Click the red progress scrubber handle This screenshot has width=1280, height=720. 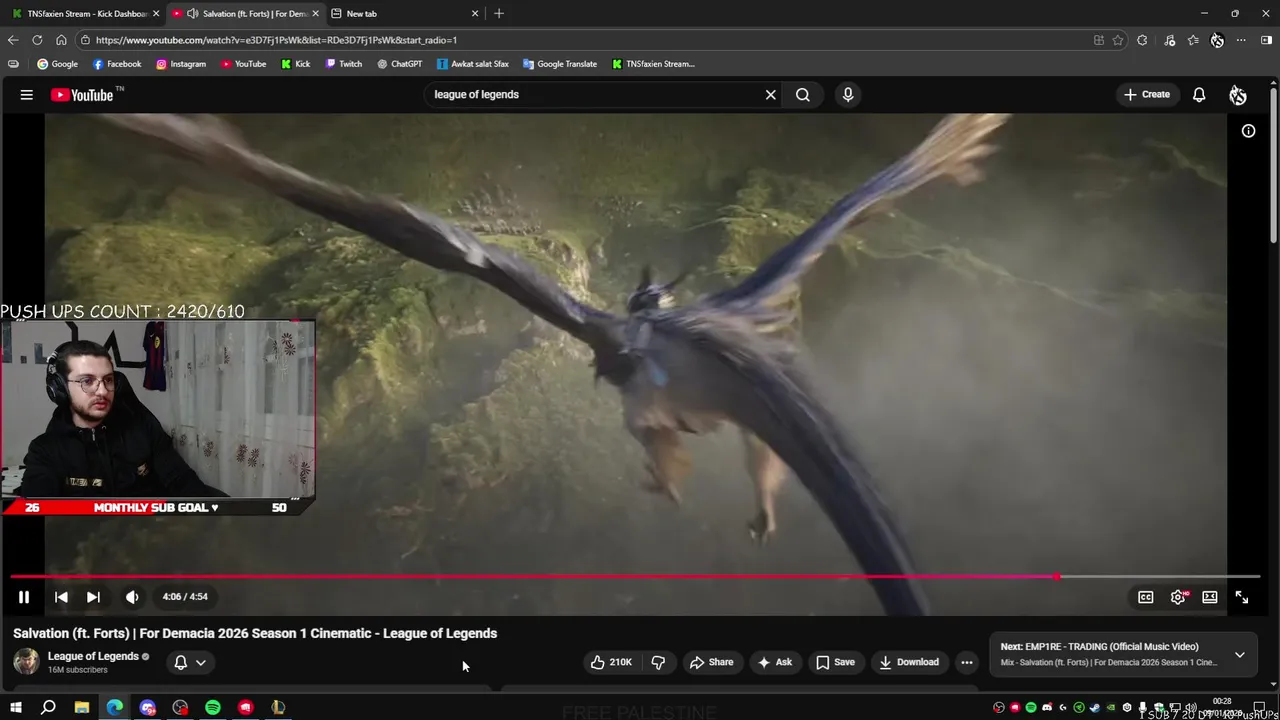pos(1057,577)
